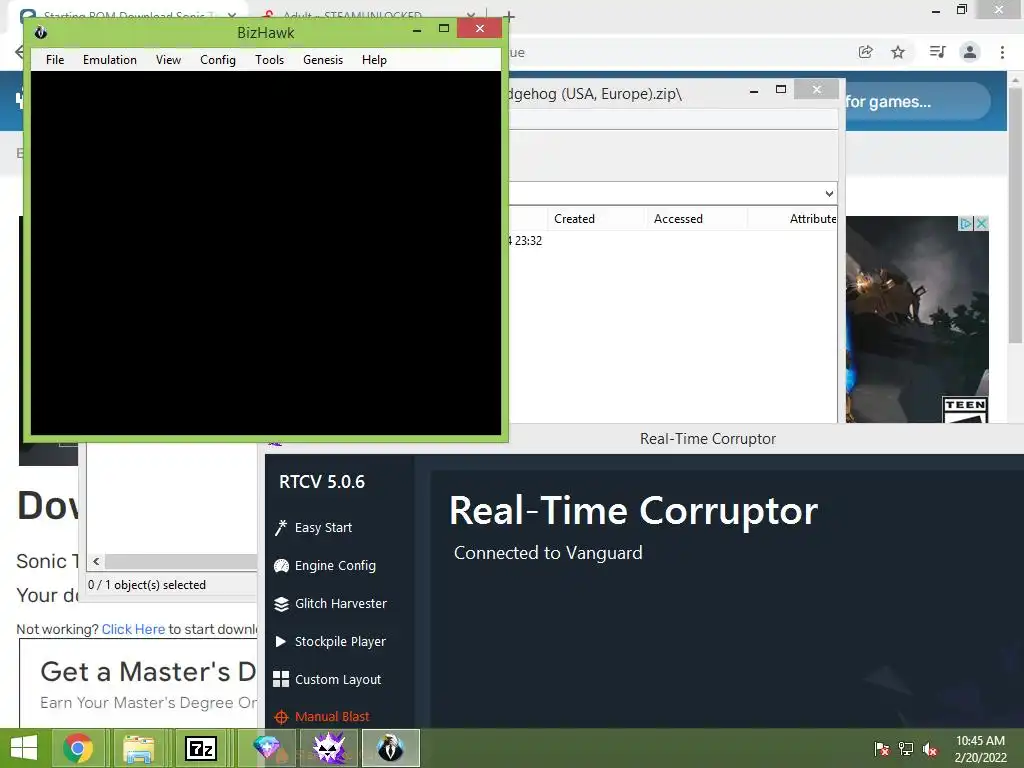Open File Explorer from the taskbar
1024x768 pixels.
(x=138, y=748)
